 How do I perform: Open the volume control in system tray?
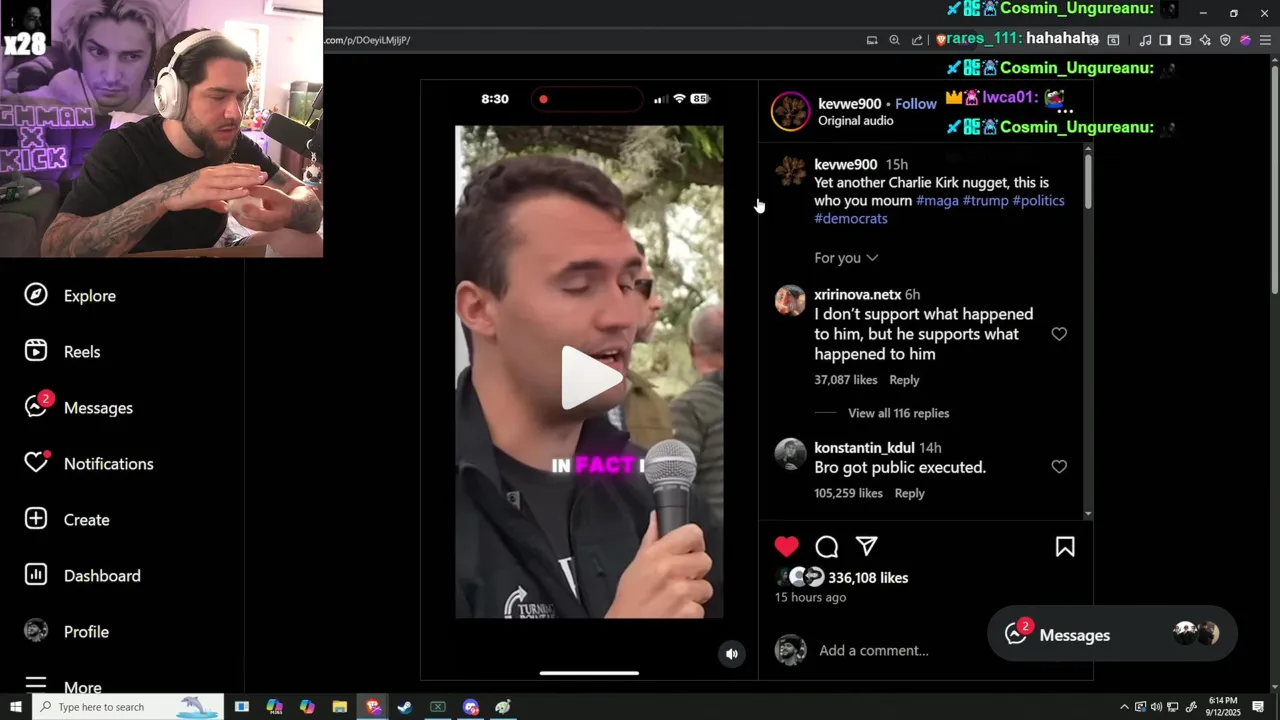click(1156, 707)
